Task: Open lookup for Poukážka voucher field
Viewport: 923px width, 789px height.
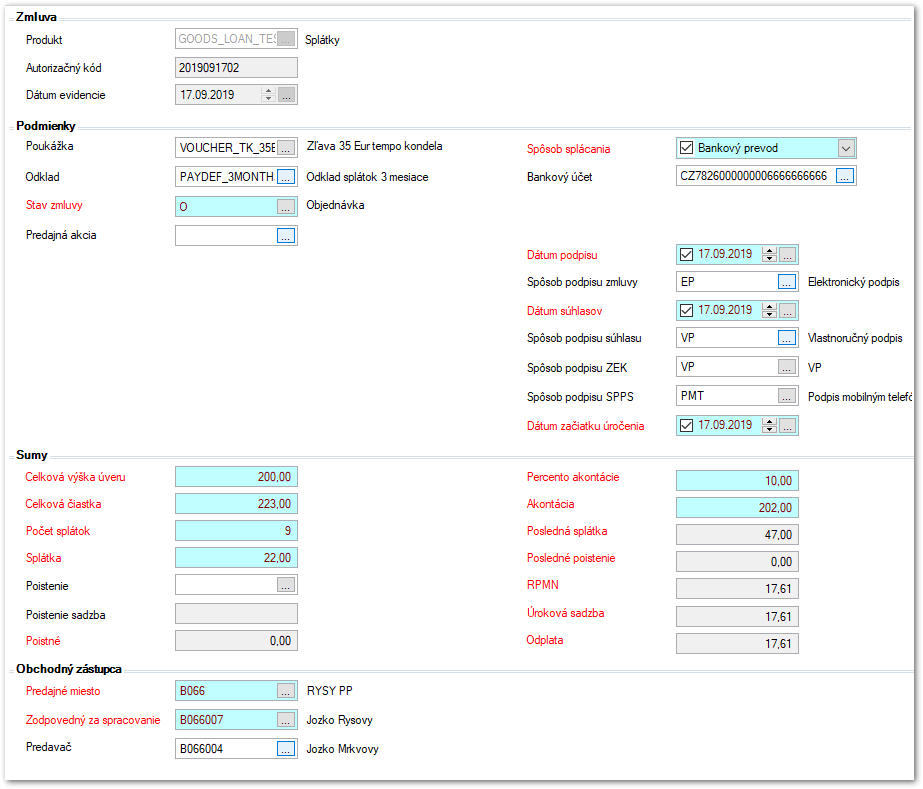Action: pos(286,148)
